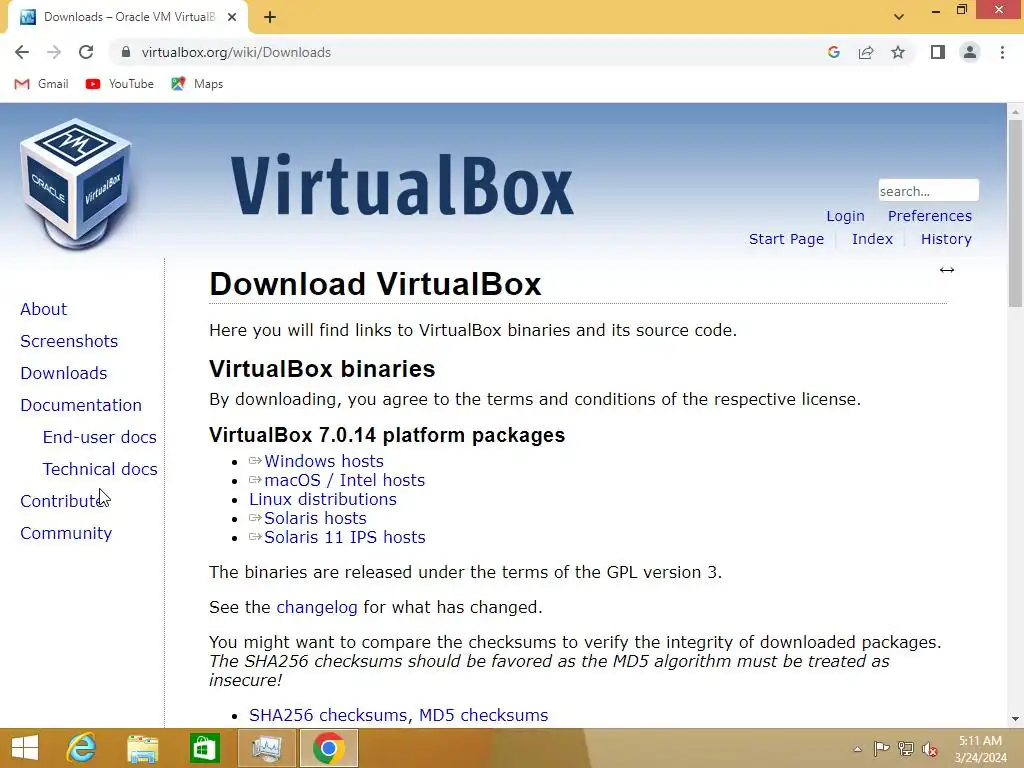The image size is (1024, 768).
Task: Open the taskbar clock and date
Action: point(980,749)
